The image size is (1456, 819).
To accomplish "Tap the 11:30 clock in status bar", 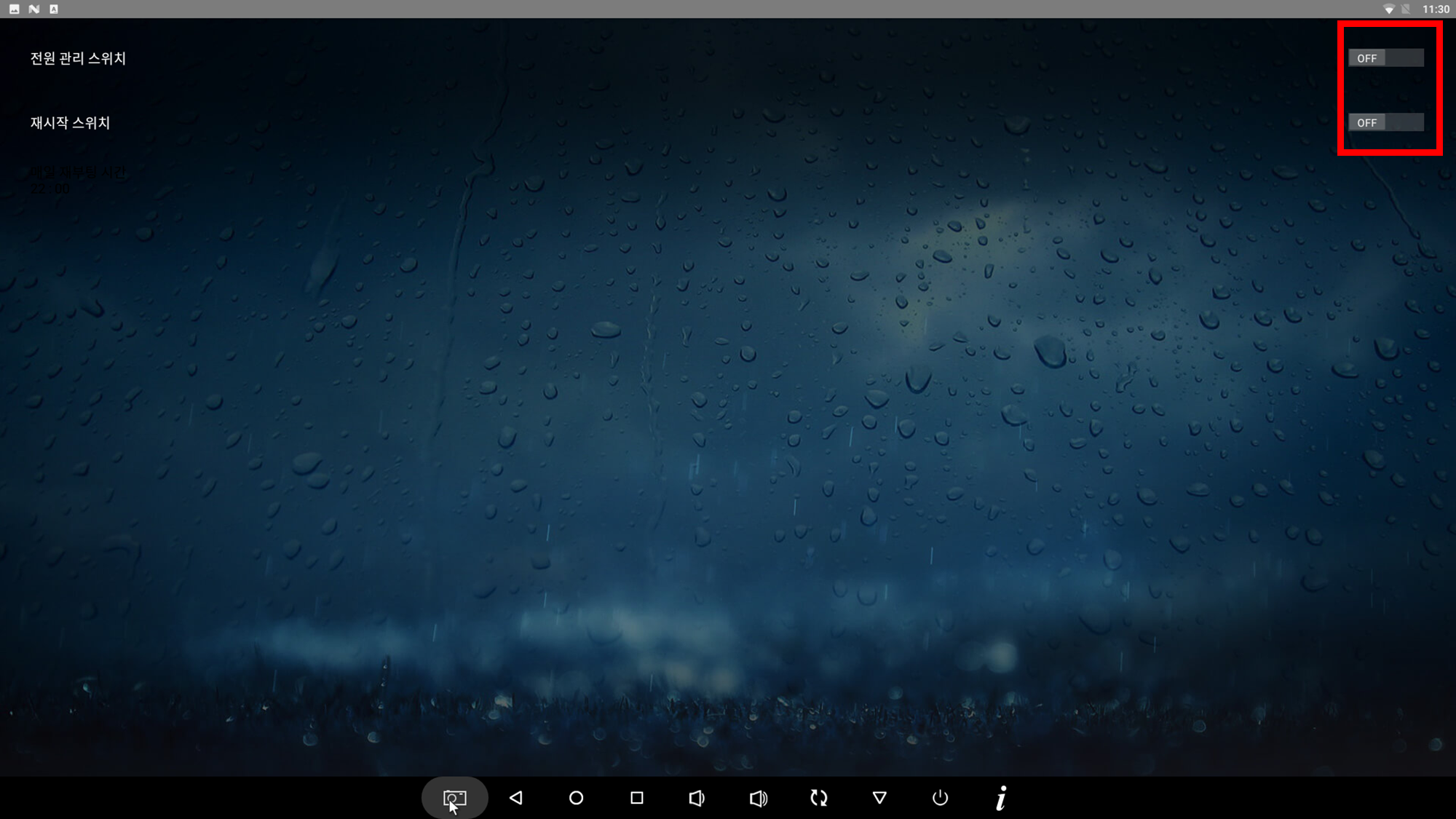I will pos(1436,9).
